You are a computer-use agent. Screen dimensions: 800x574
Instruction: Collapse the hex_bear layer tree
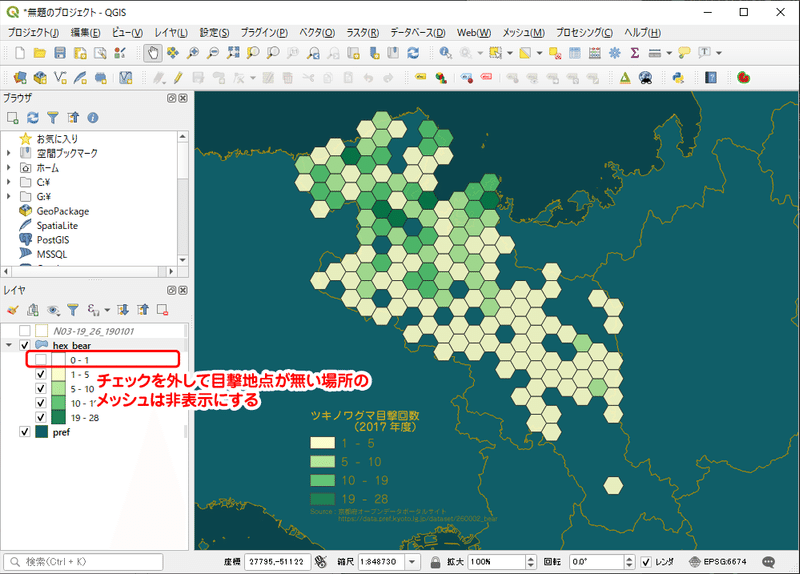point(9,345)
